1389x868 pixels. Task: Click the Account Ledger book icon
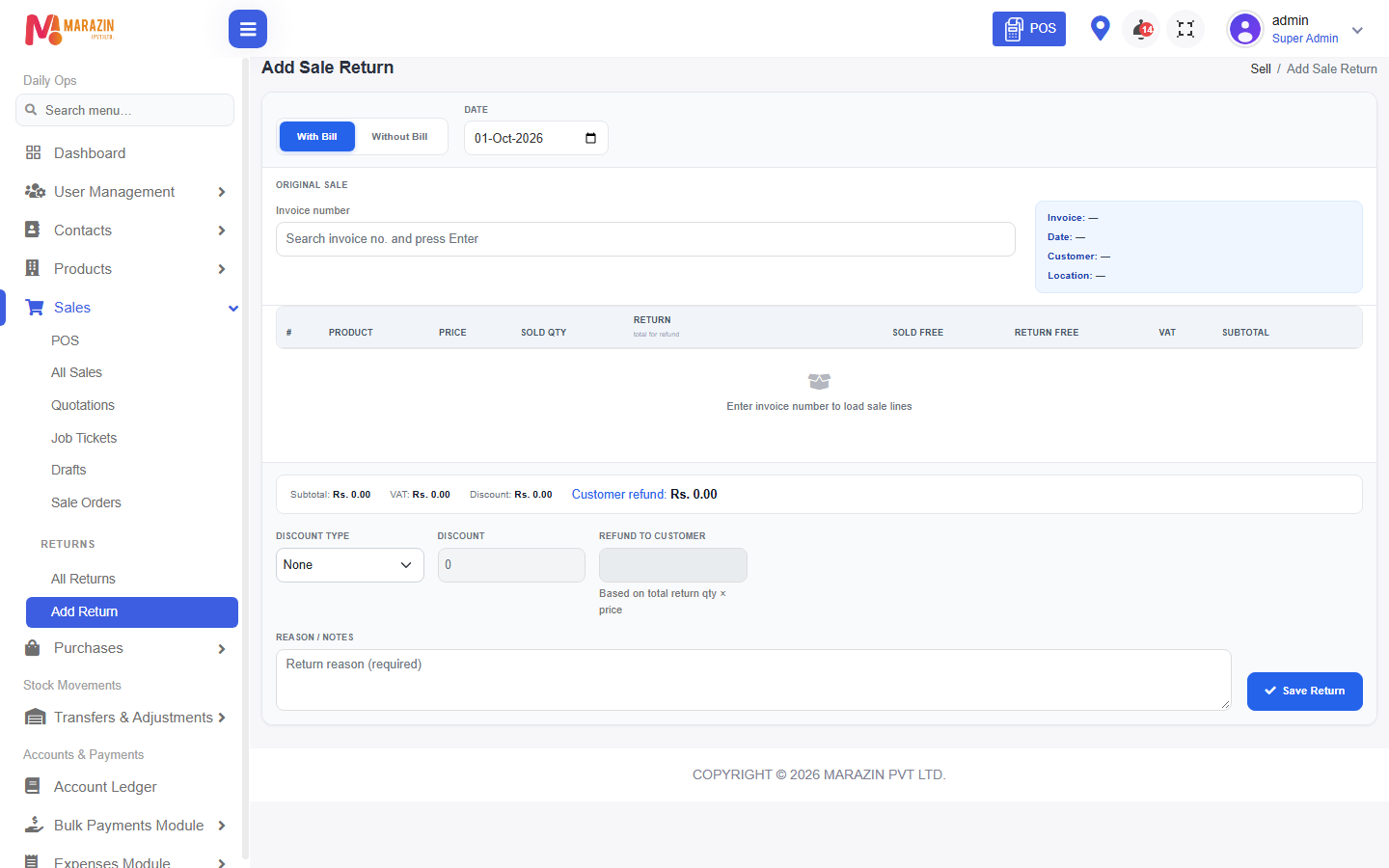click(x=33, y=787)
